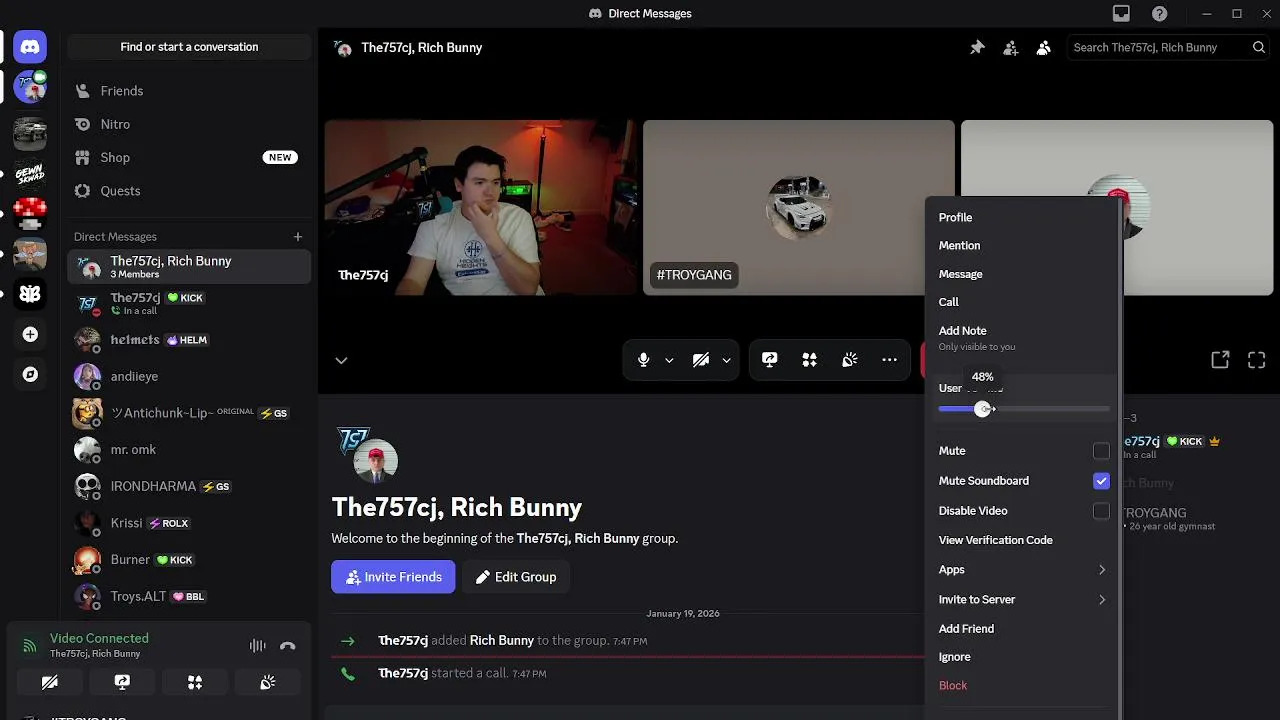Open the red mushroom server icon
The width and height of the screenshot is (1280, 720).
(x=30, y=213)
